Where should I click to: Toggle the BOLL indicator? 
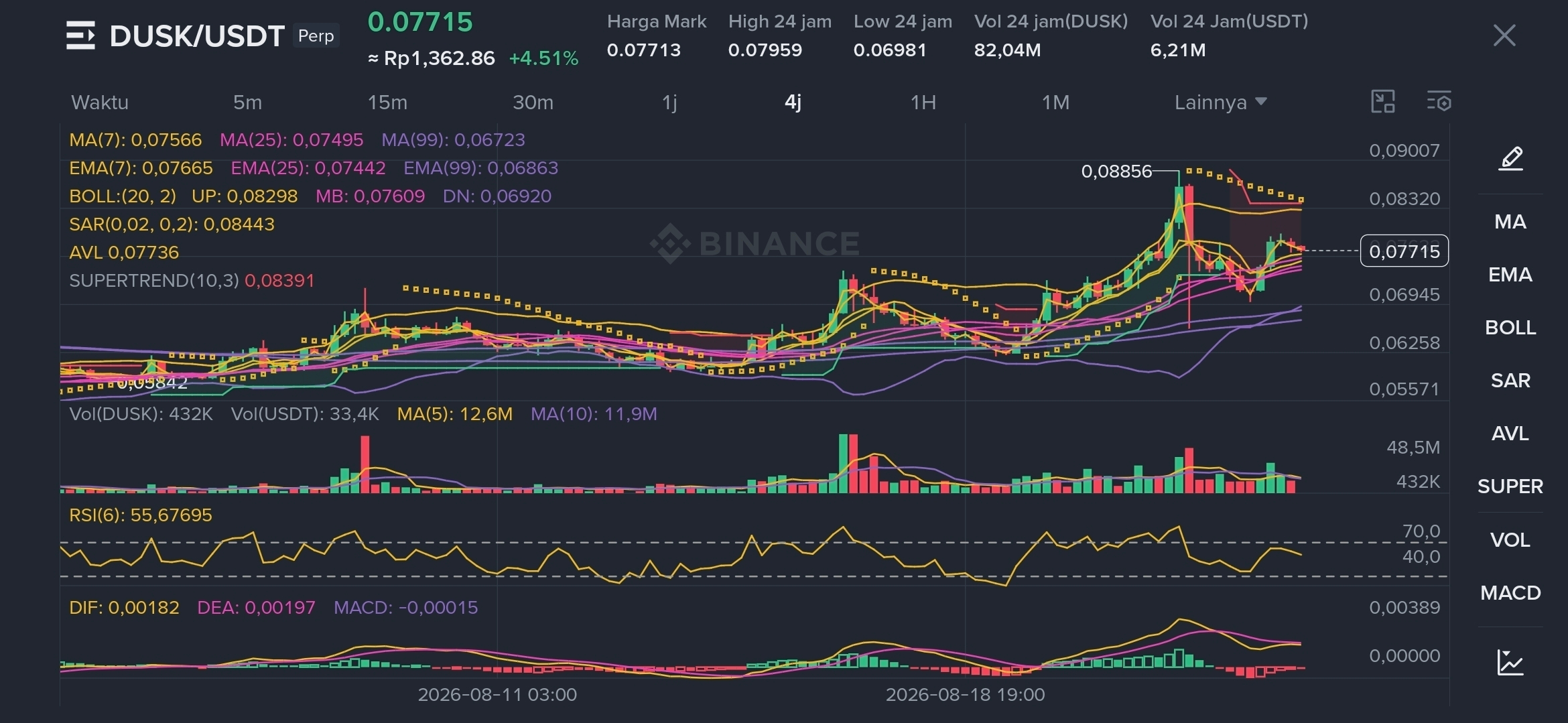click(x=1510, y=328)
